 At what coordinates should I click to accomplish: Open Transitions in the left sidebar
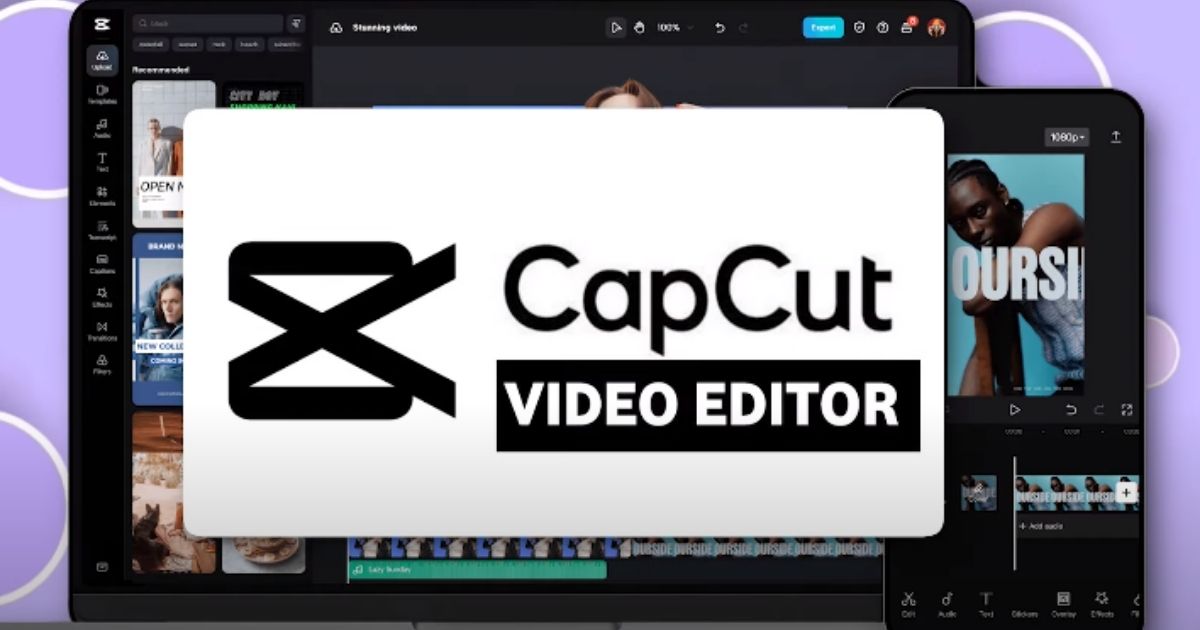(x=102, y=331)
